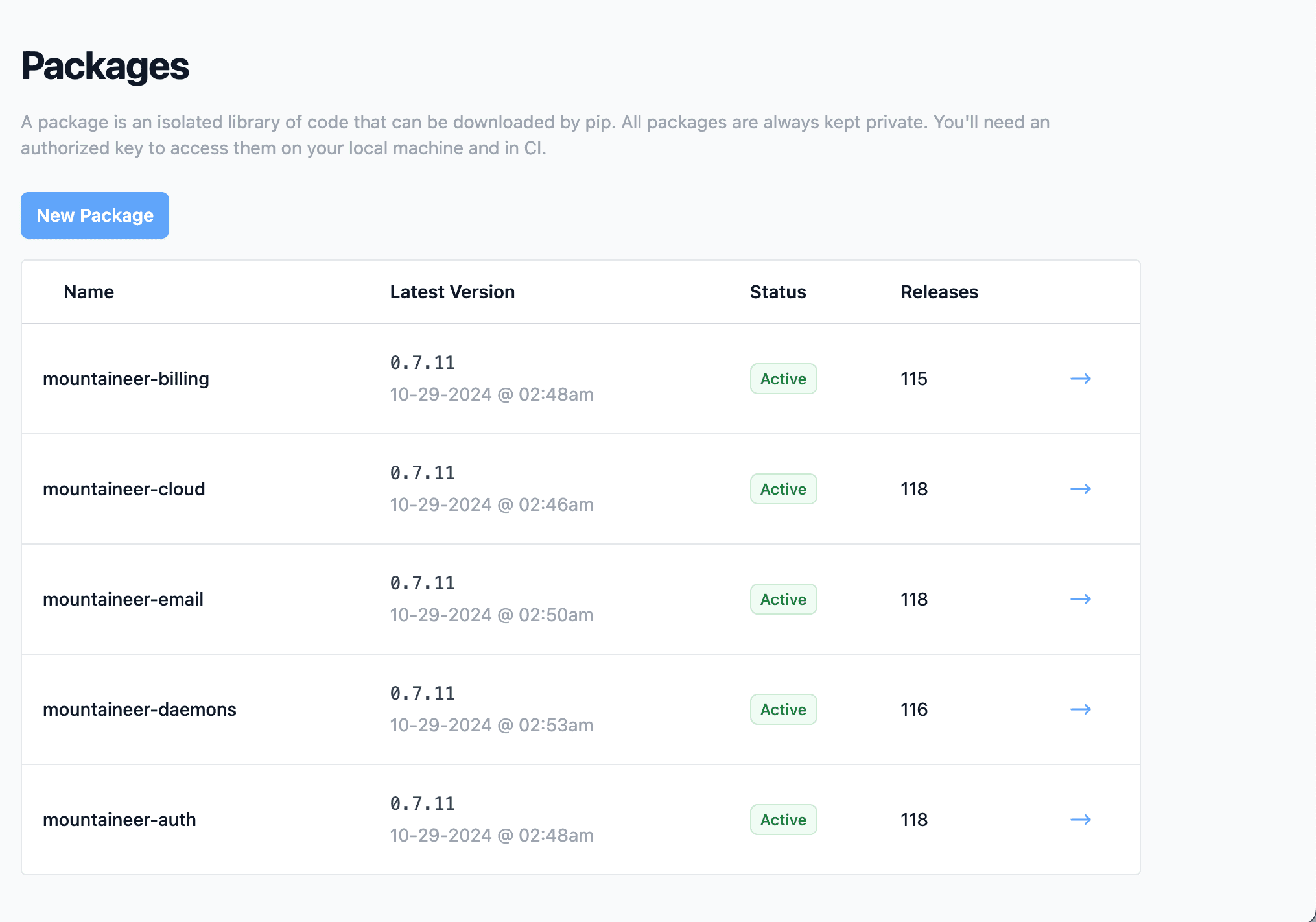Click release count 116 for mountaineer-daemons
Screen dimensions: 1316x922
pyautogui.click(x=914, y=709)
